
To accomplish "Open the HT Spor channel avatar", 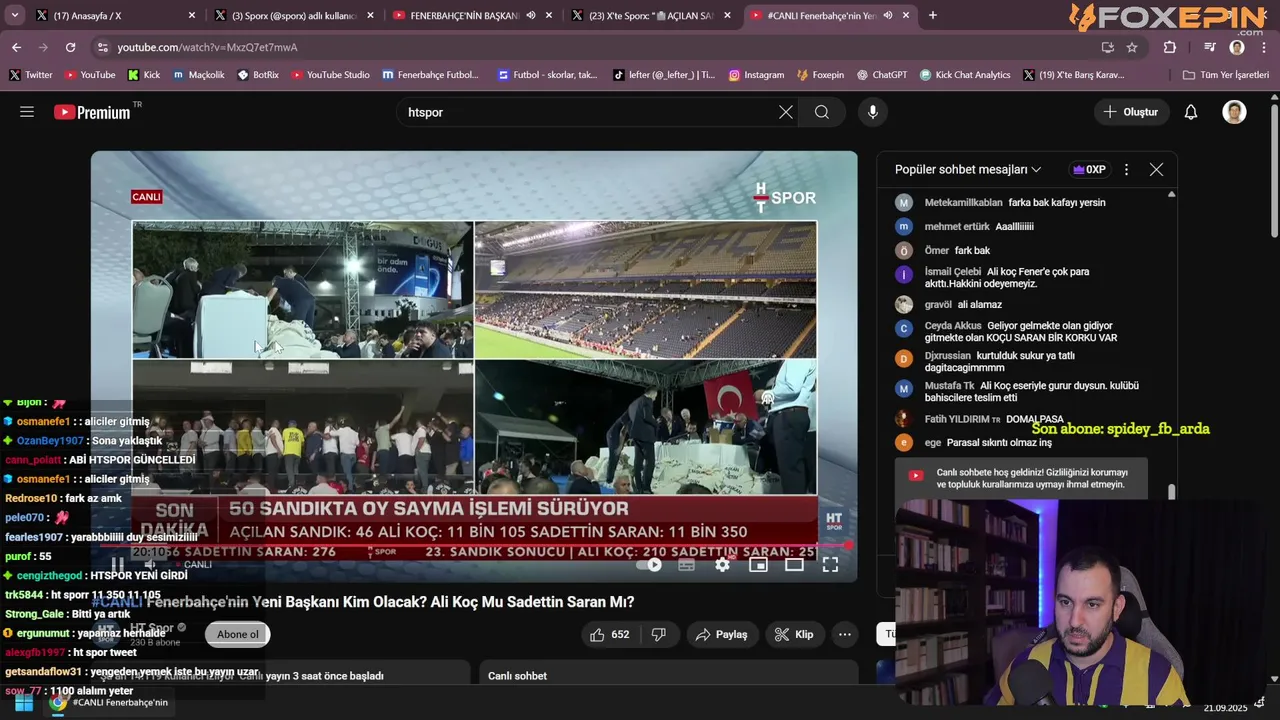I will 107,634.
